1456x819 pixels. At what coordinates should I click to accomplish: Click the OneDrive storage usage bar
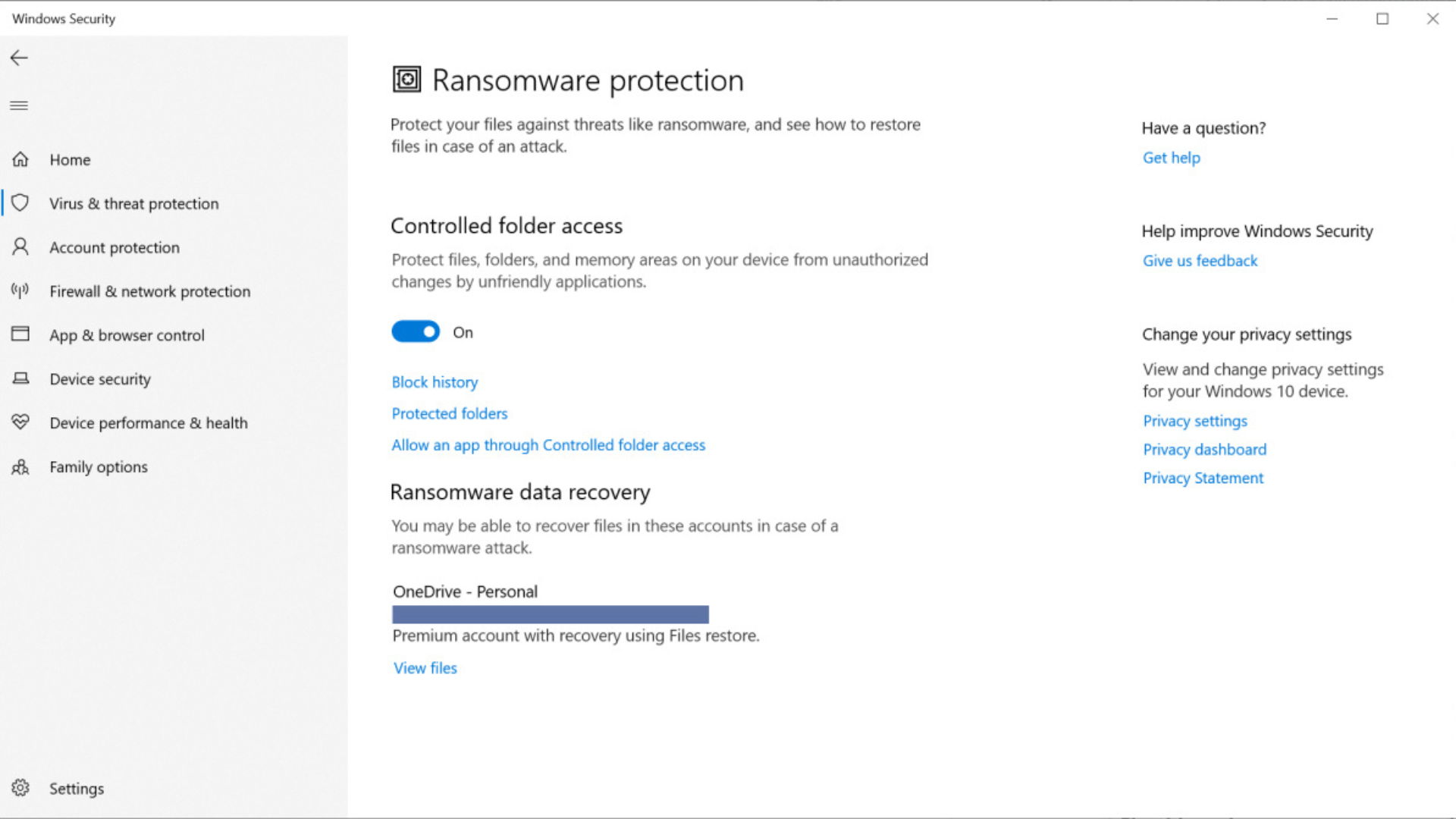pos(551,613)
